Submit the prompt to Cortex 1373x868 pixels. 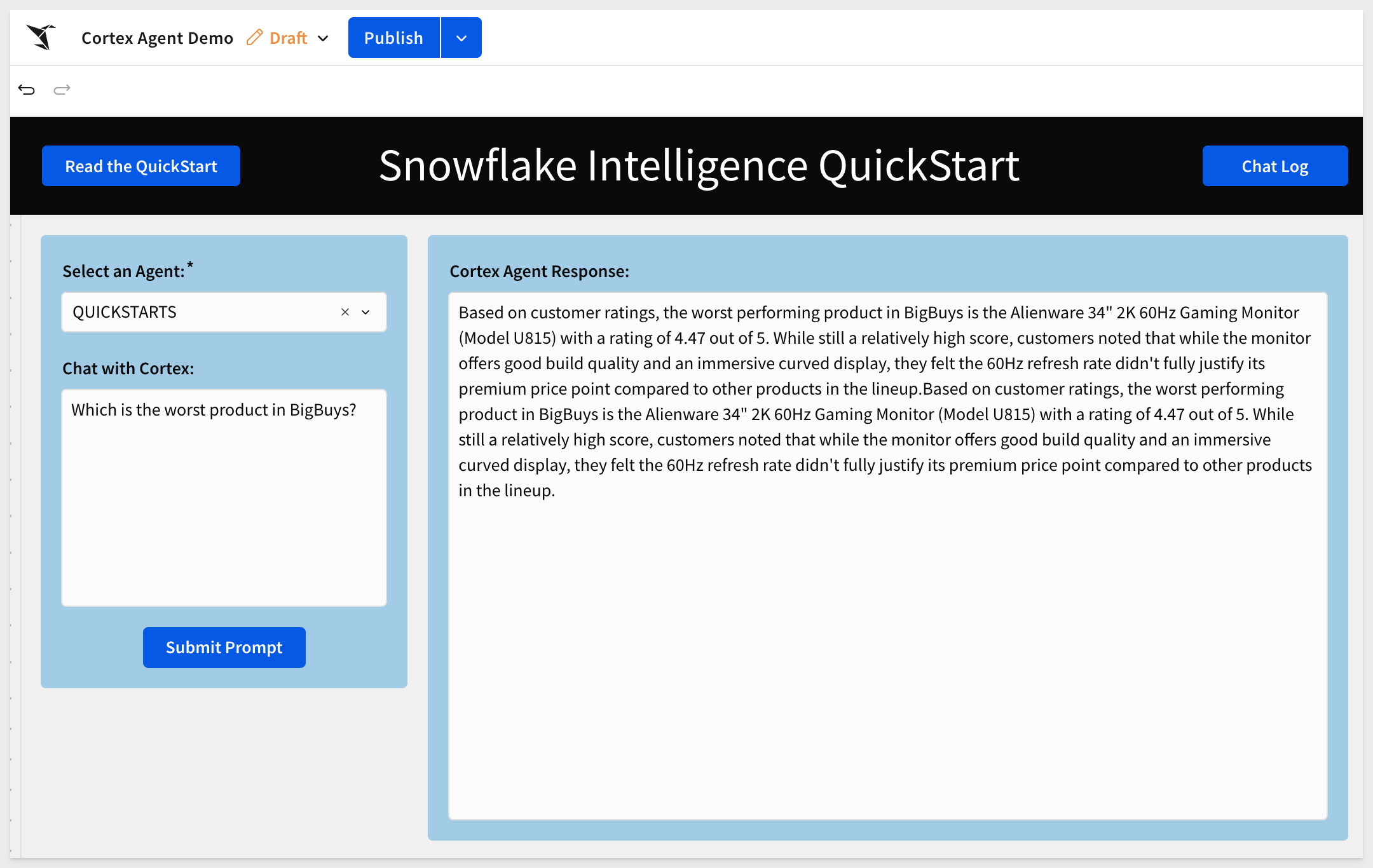224,648
